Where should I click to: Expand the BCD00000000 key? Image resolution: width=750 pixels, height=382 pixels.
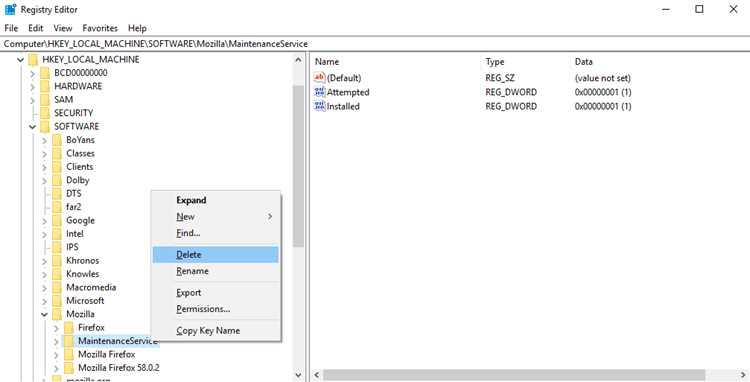(33, 73)
